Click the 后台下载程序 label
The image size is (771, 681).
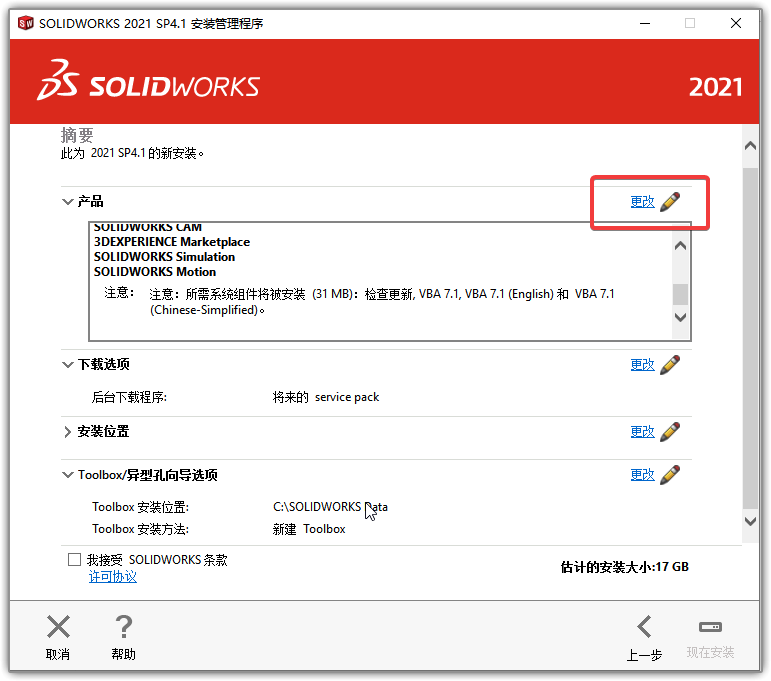point(129,397)
